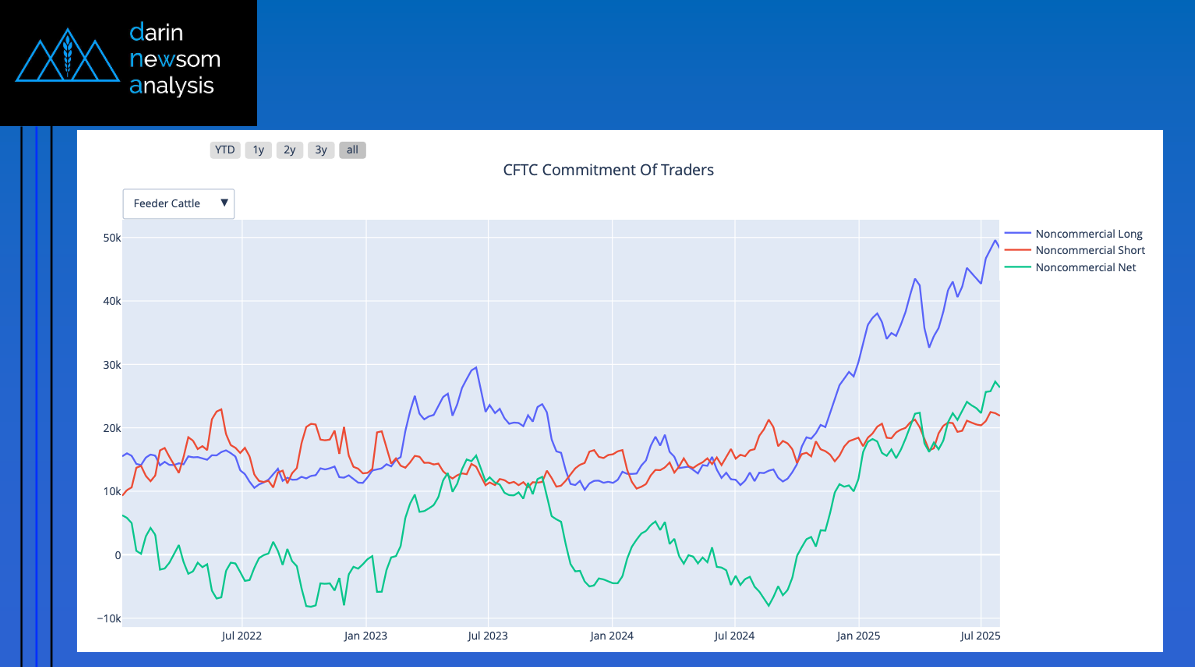Click the −10k y-axis tick label
Image resolution: width=1195 pixels, height=667 pixels.
click(106, 618)
